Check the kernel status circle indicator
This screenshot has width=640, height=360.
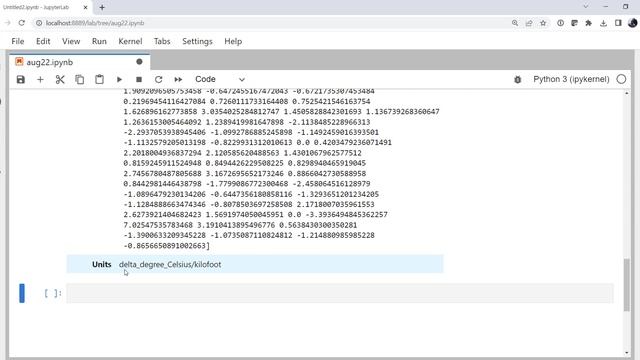pyautogui.click(x=621, y=79)
